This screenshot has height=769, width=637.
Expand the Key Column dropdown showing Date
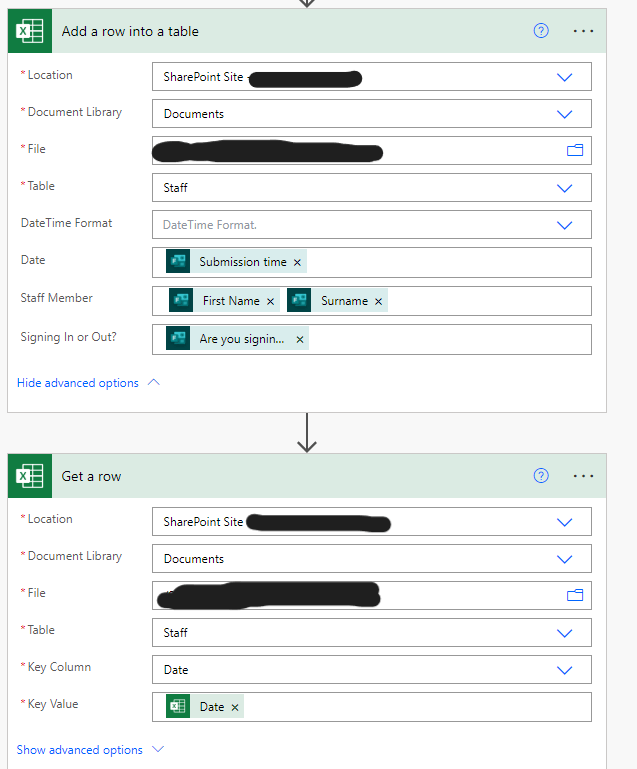[564, 670]
